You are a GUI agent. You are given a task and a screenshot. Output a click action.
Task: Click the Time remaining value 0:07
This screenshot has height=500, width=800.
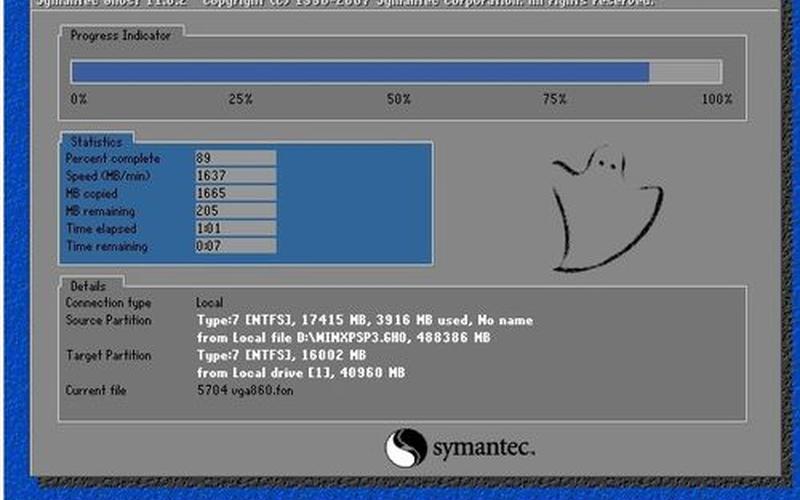(235, 245)
